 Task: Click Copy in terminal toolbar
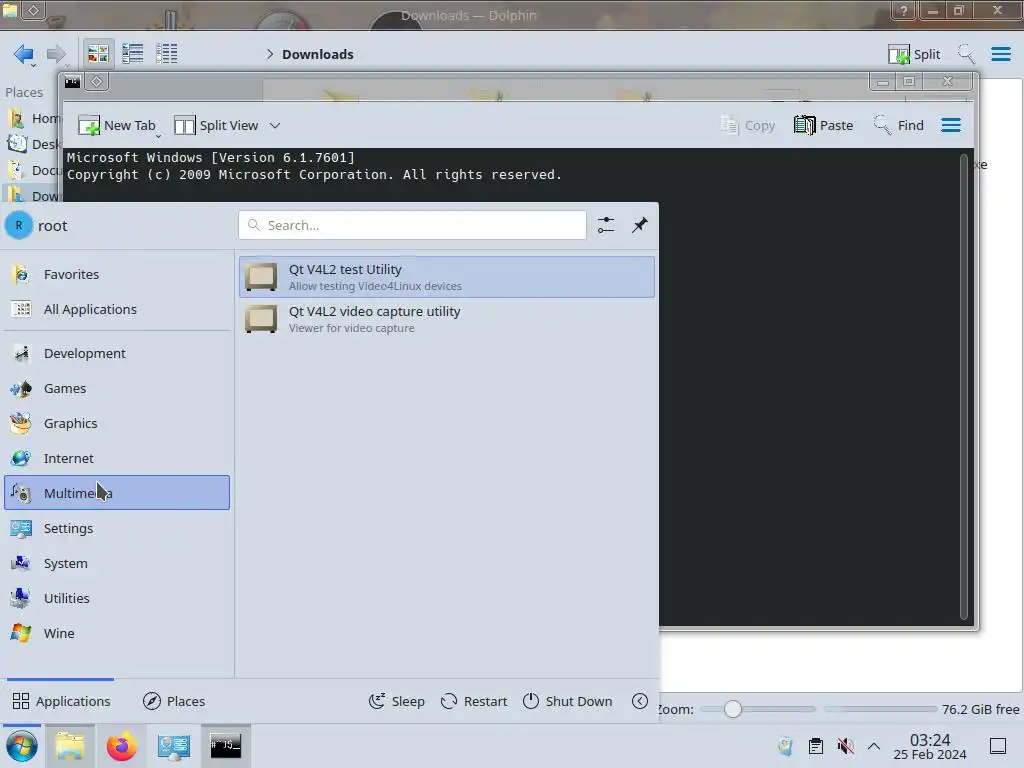pyautogui.click(x=747, y=125)
